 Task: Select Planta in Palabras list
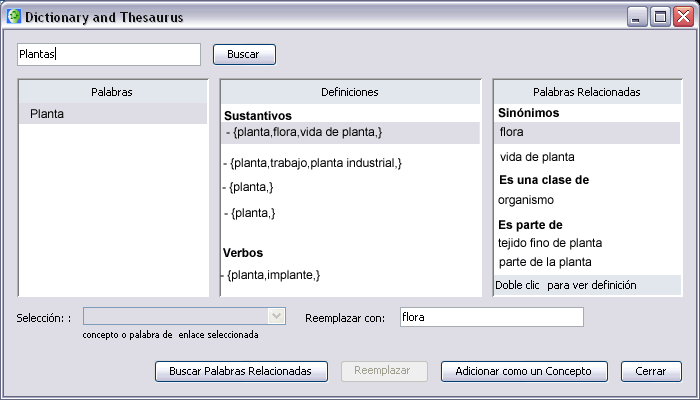pyautogui.click(x=113, y=114)
